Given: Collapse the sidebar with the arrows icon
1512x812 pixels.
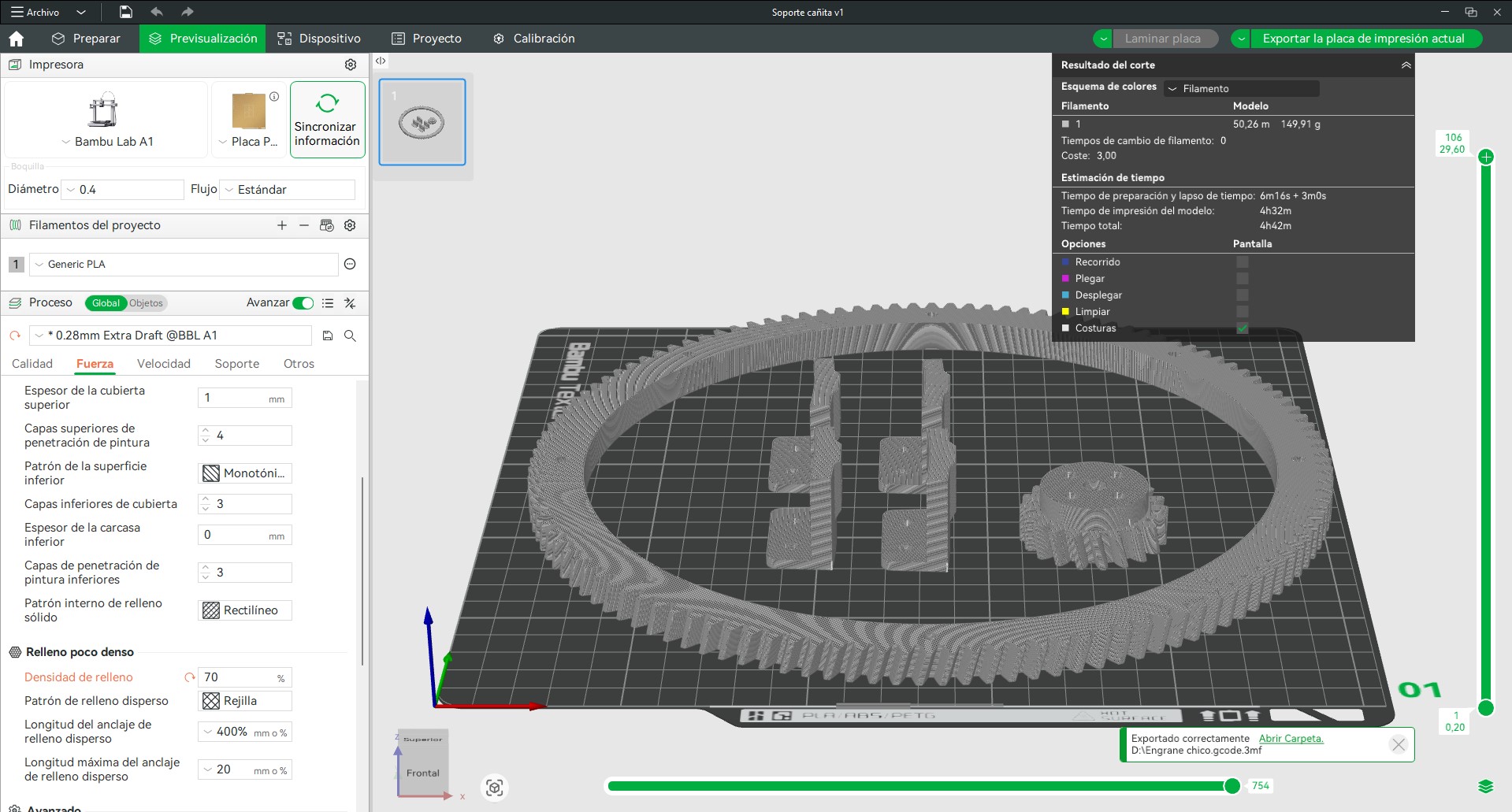Looking at the screenshot, I should 381,61.
